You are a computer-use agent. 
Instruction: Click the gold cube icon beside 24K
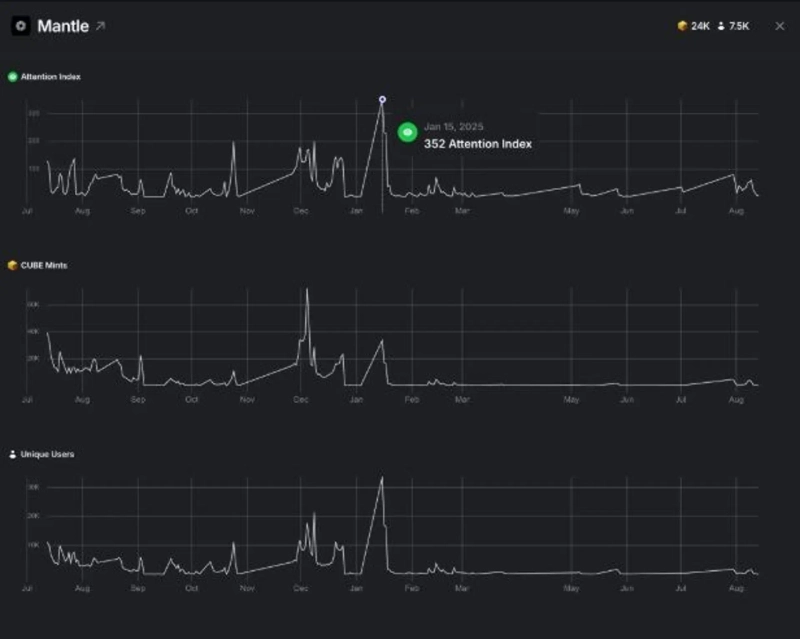tap(682, 26)
